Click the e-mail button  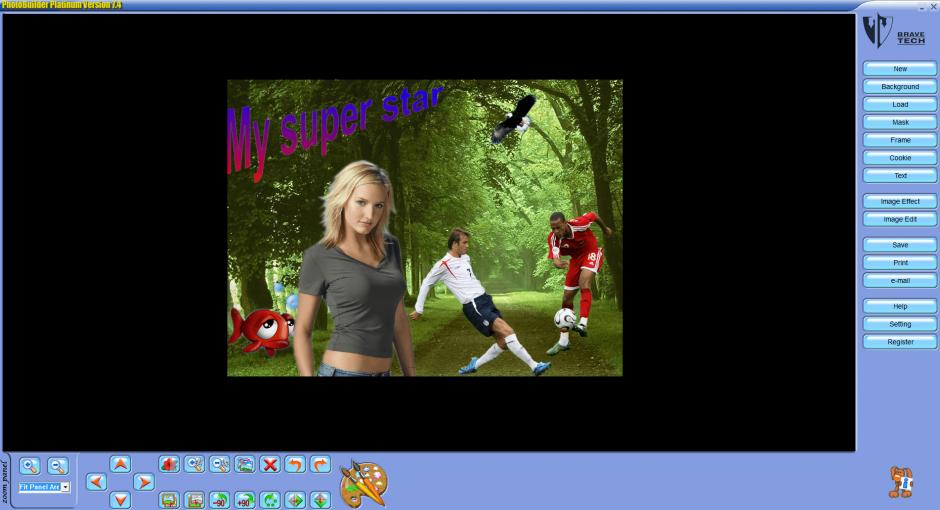click(x=900, y=280)
